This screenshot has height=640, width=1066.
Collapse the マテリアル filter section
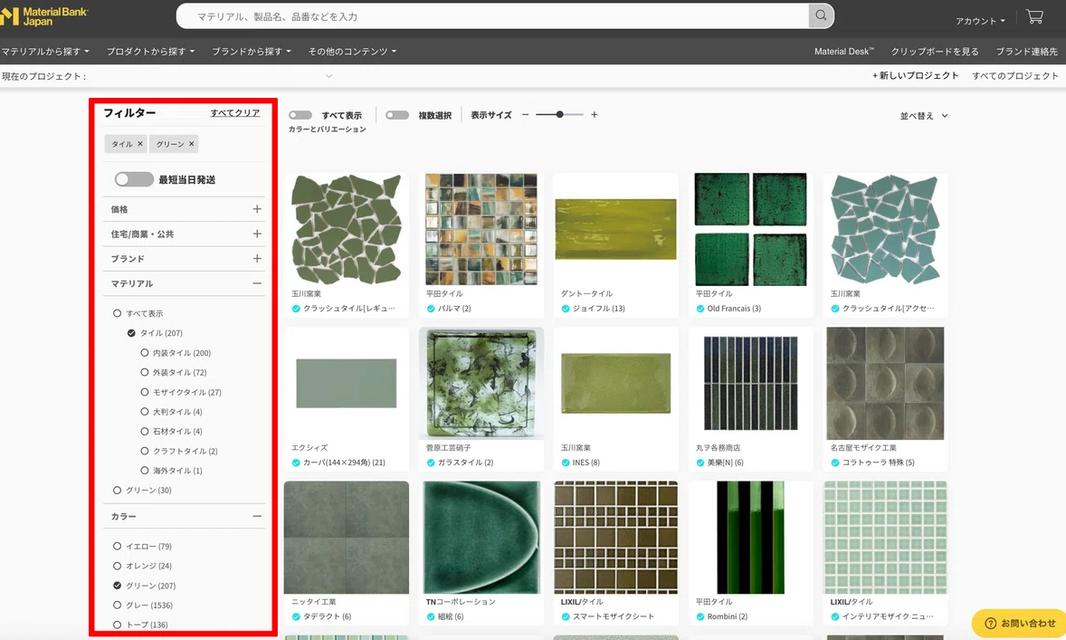click(257, 284)
